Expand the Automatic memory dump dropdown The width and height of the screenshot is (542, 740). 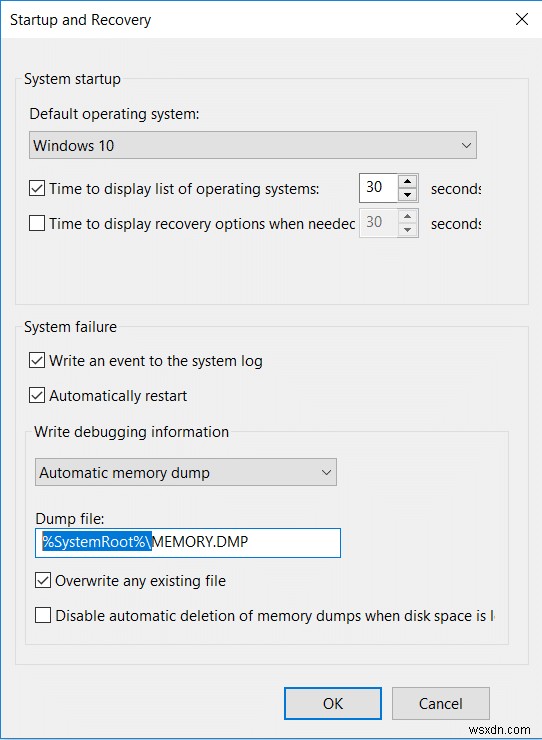pyautogui.click(x=186, y=472)
